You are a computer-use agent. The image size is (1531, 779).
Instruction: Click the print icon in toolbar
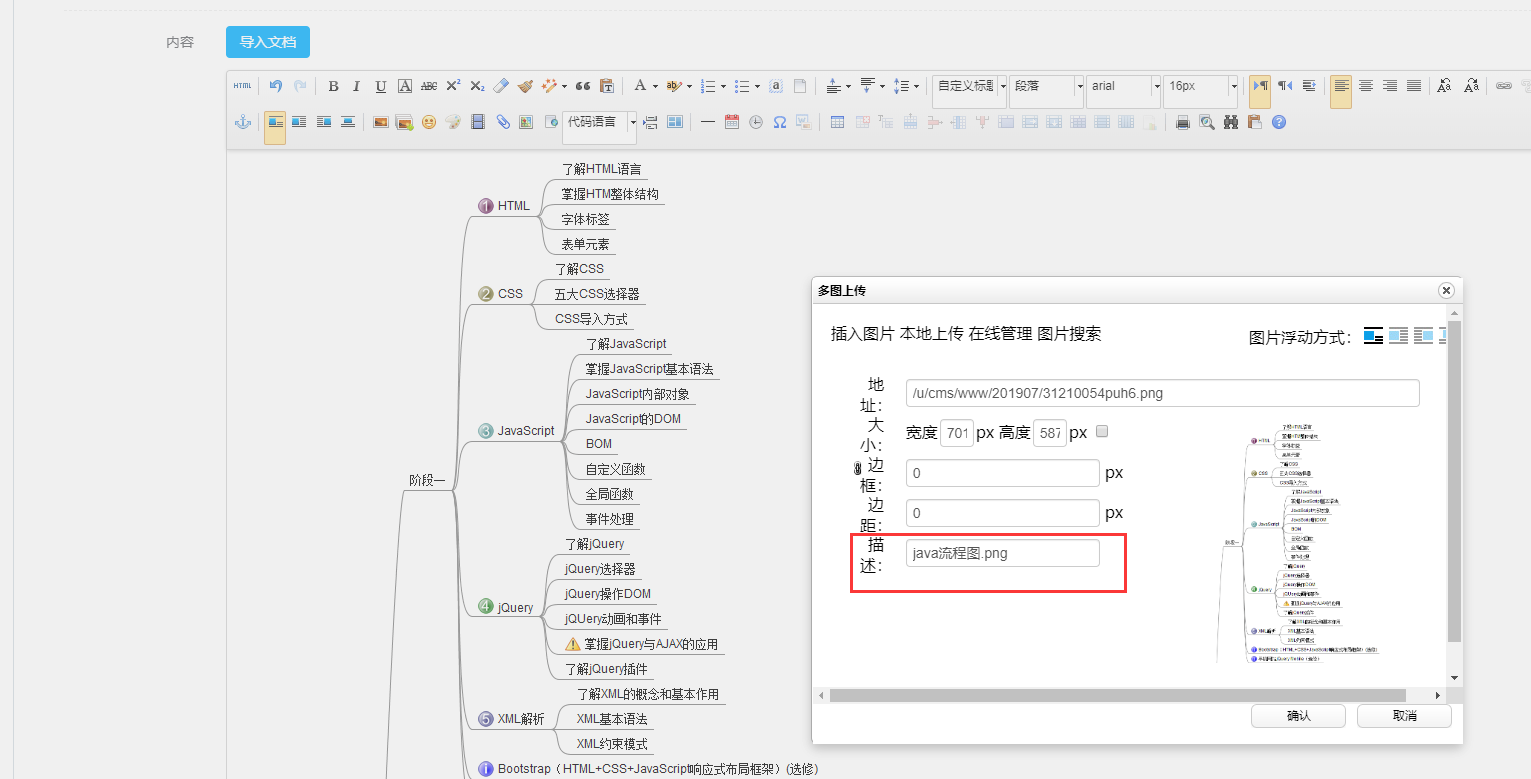click(x=1182, y=122)
